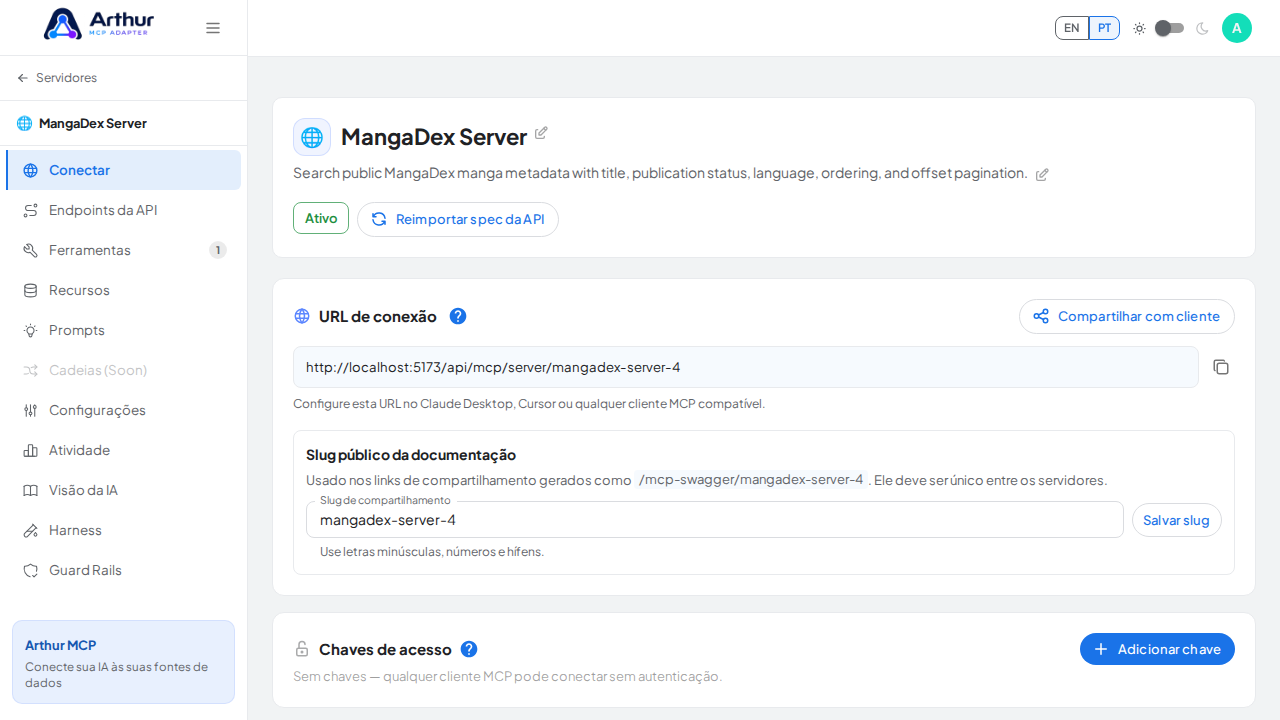Image resolution: width=1280 pixels, height=720 pixels.
Task: Click the moon dark-mode icon
Action: tap(1202, 28)
